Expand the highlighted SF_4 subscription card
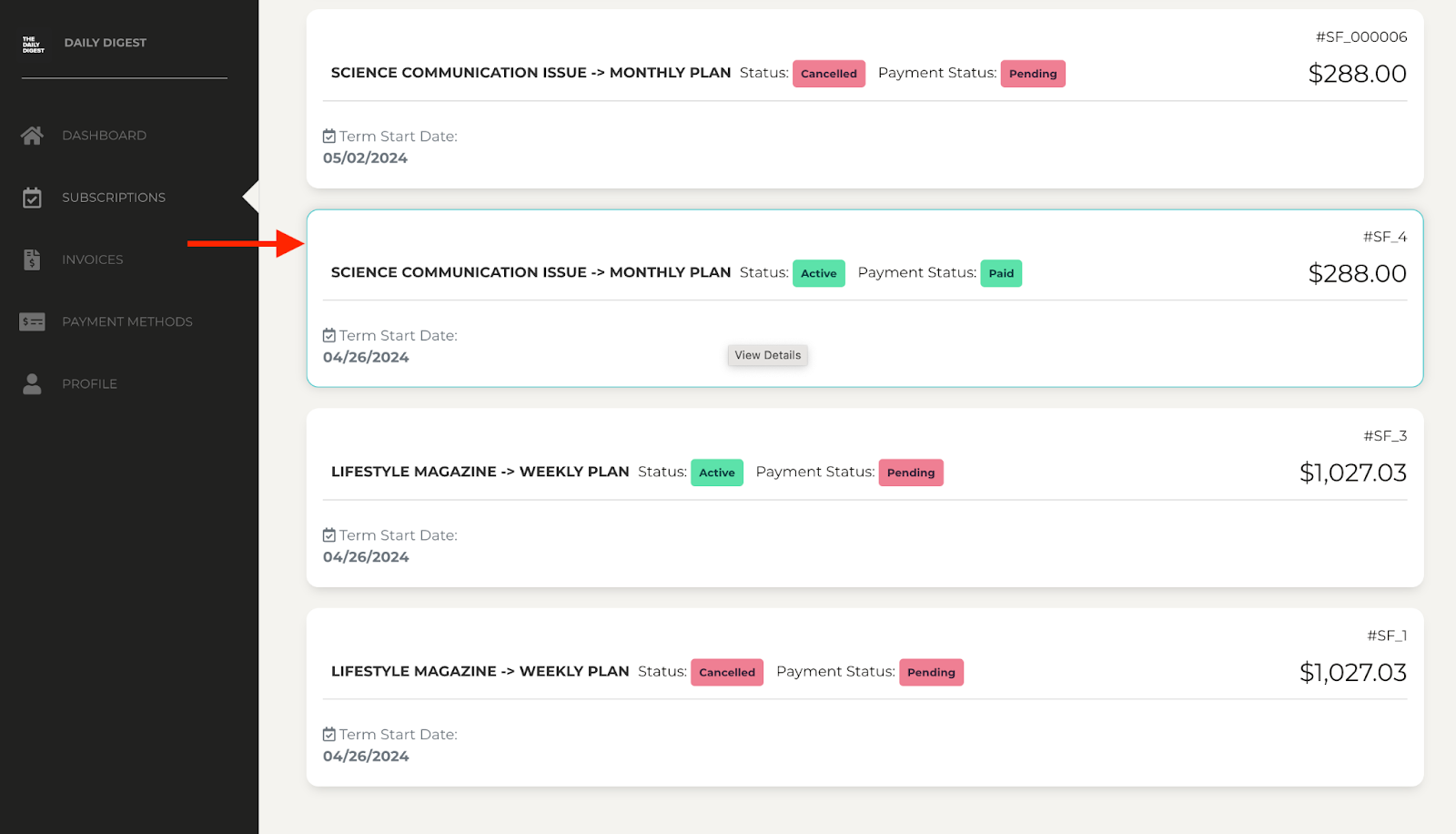Image resolution: width=1456 pixels, height=834 pixels. click(x=864, y=299)
